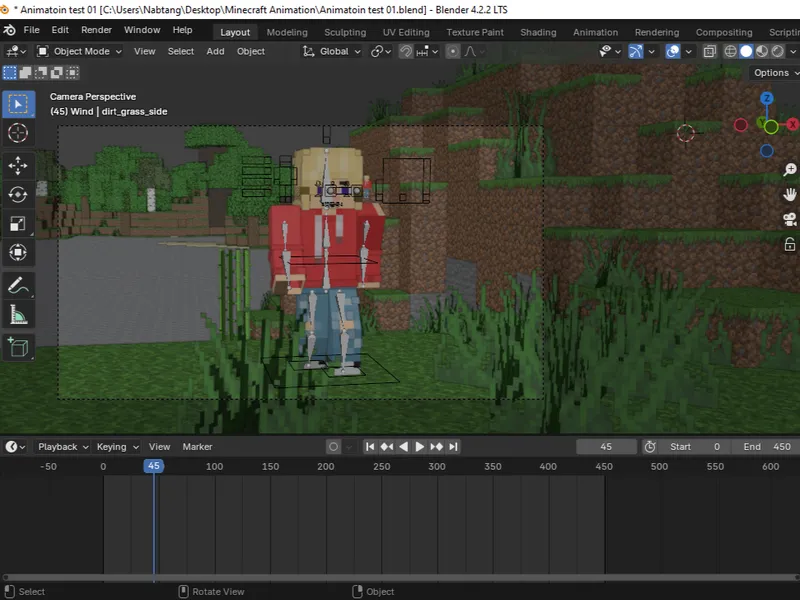Activate the Move tool
The height and width of the screenshot is (600, 800).
(18, 165)
